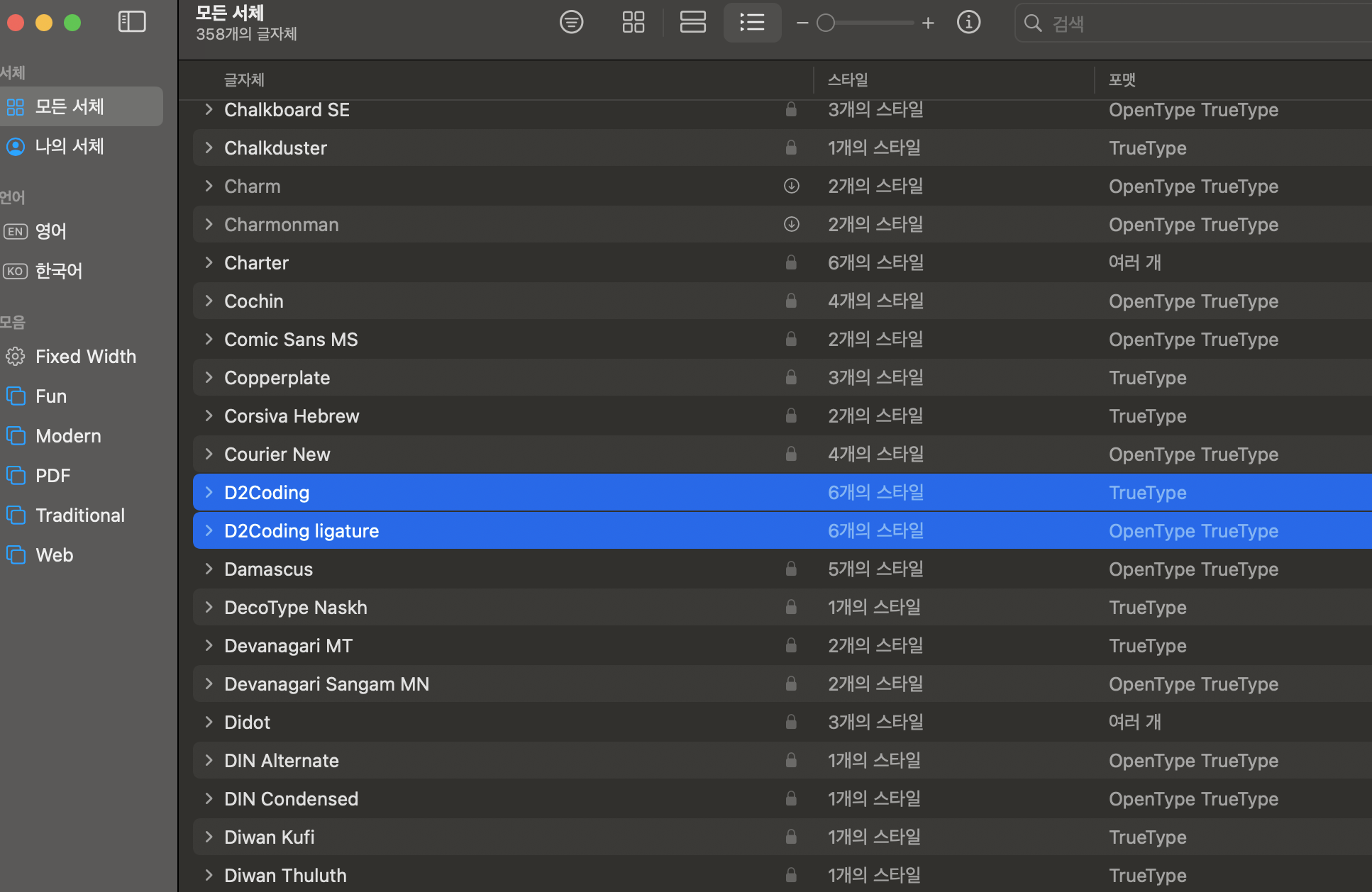1372x892 pixels.
Task: Download the Charm font
Action: click(791, 186)
